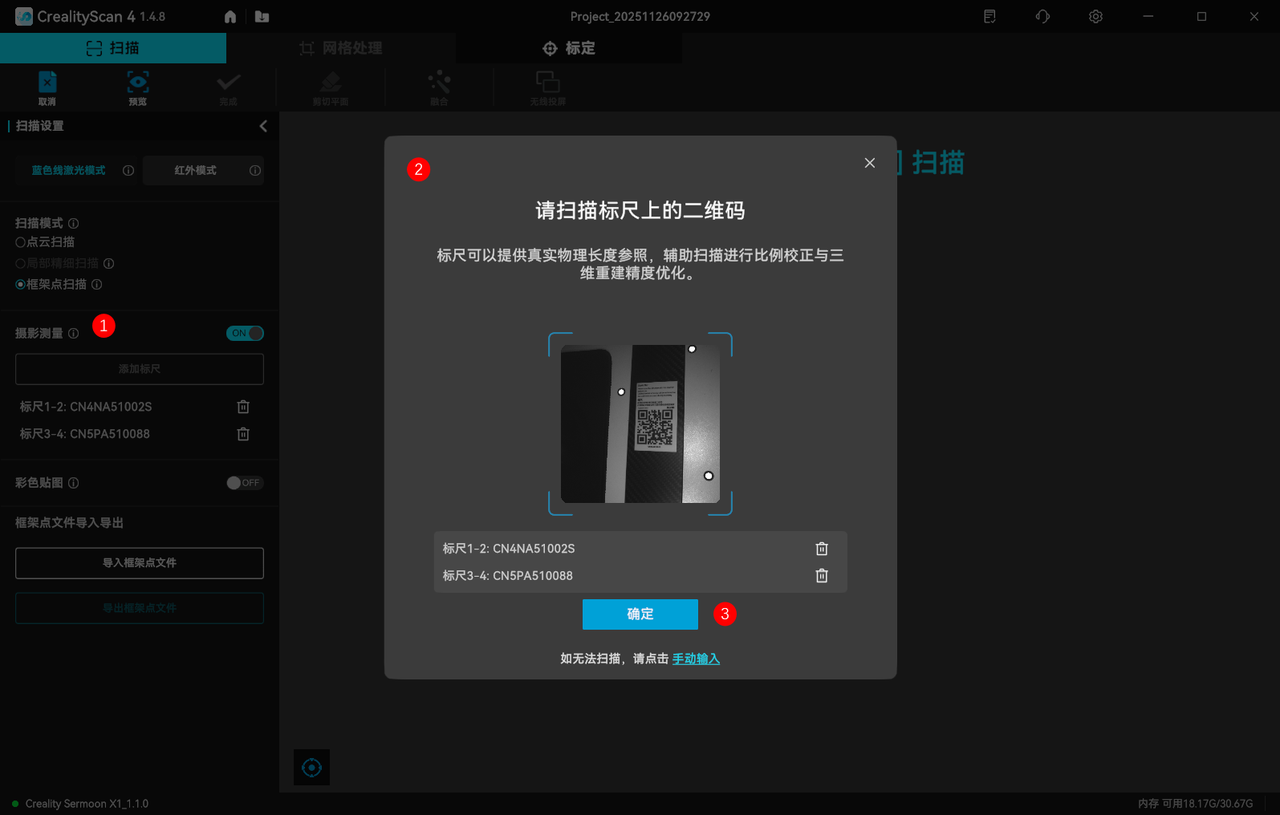1280x815 pixels.
Task: Switch to the 网格处理 tab
Action: click(x=340, y=48)
